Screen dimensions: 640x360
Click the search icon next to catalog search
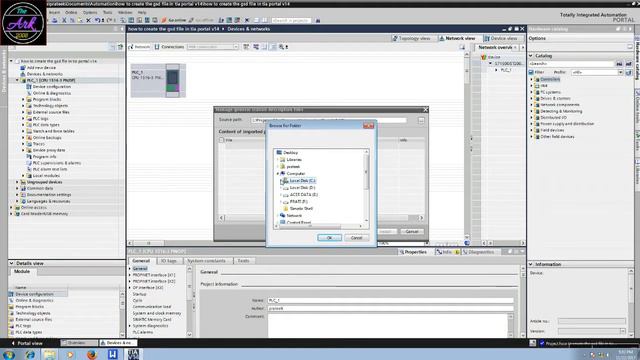click(619, 64)
